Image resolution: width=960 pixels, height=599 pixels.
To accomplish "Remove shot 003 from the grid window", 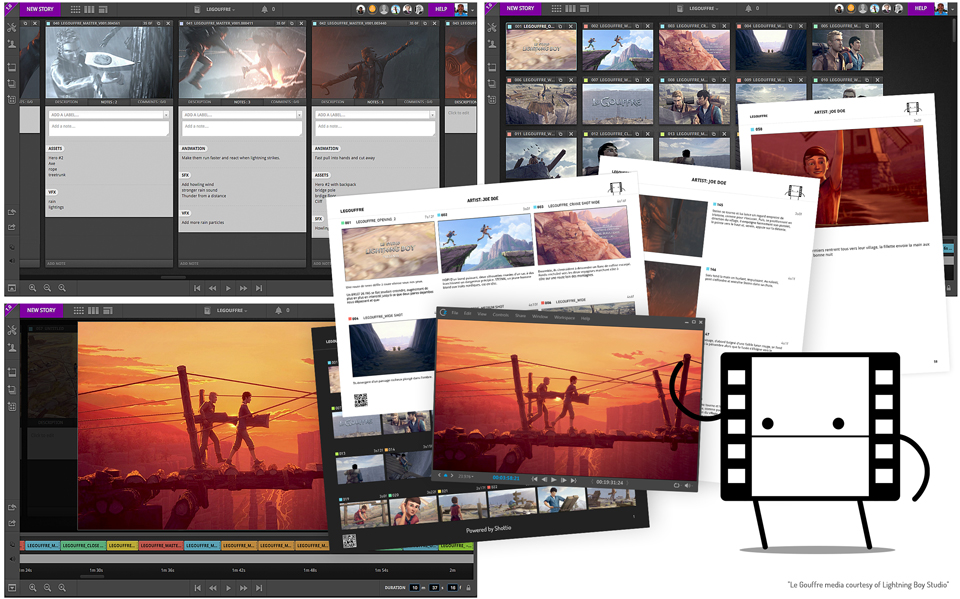I will click(725, 26).
